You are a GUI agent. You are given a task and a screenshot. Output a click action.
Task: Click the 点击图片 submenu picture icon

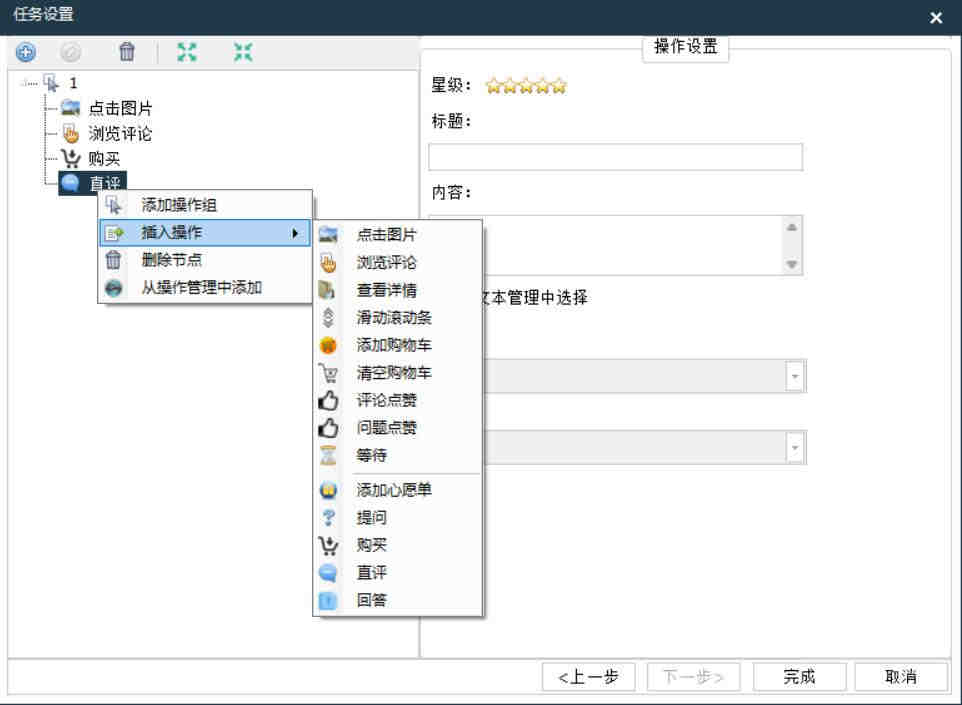(x=328, y=235)
